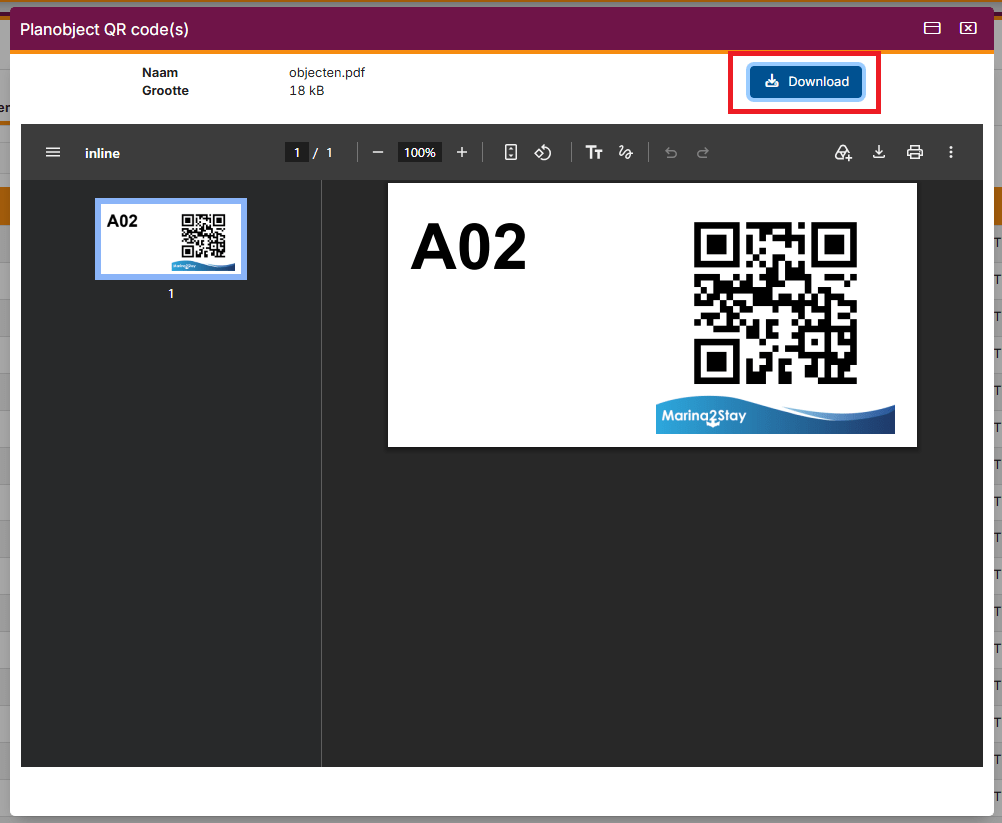Click the current page number field
Screen dimensions: 1002x823
[297, 153]
